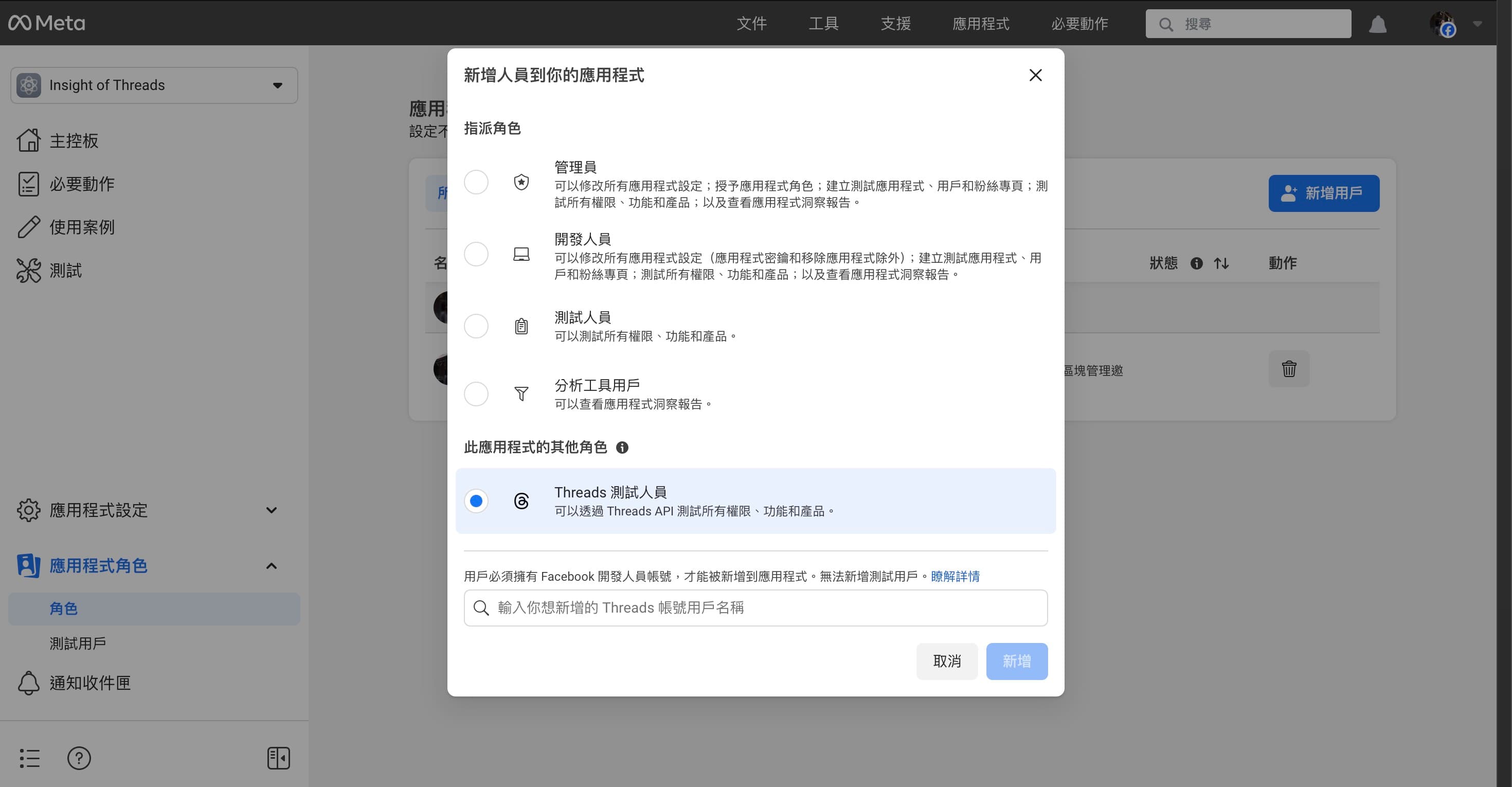Click the help question mark icon

[x=79, y=758]
